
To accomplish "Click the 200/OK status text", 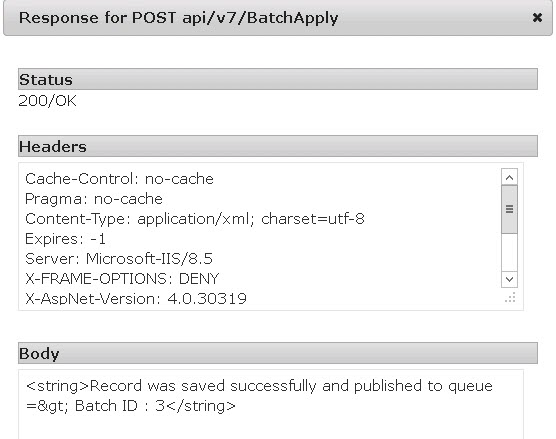I will point(47,101).
